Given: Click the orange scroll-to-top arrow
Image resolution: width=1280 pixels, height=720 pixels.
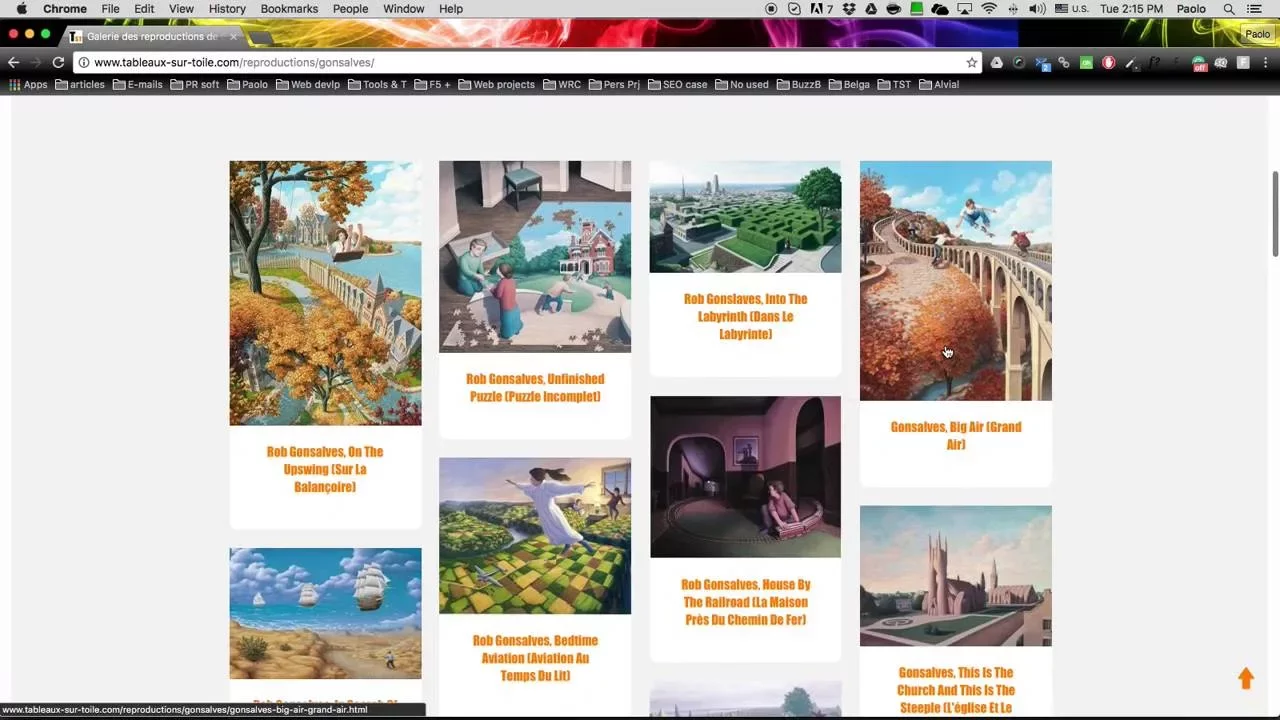Looking at the screenshot, I should 1246,678.
